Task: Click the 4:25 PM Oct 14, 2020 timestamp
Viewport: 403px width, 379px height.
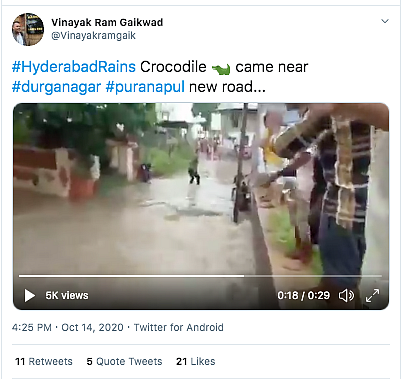Action: 68,327
